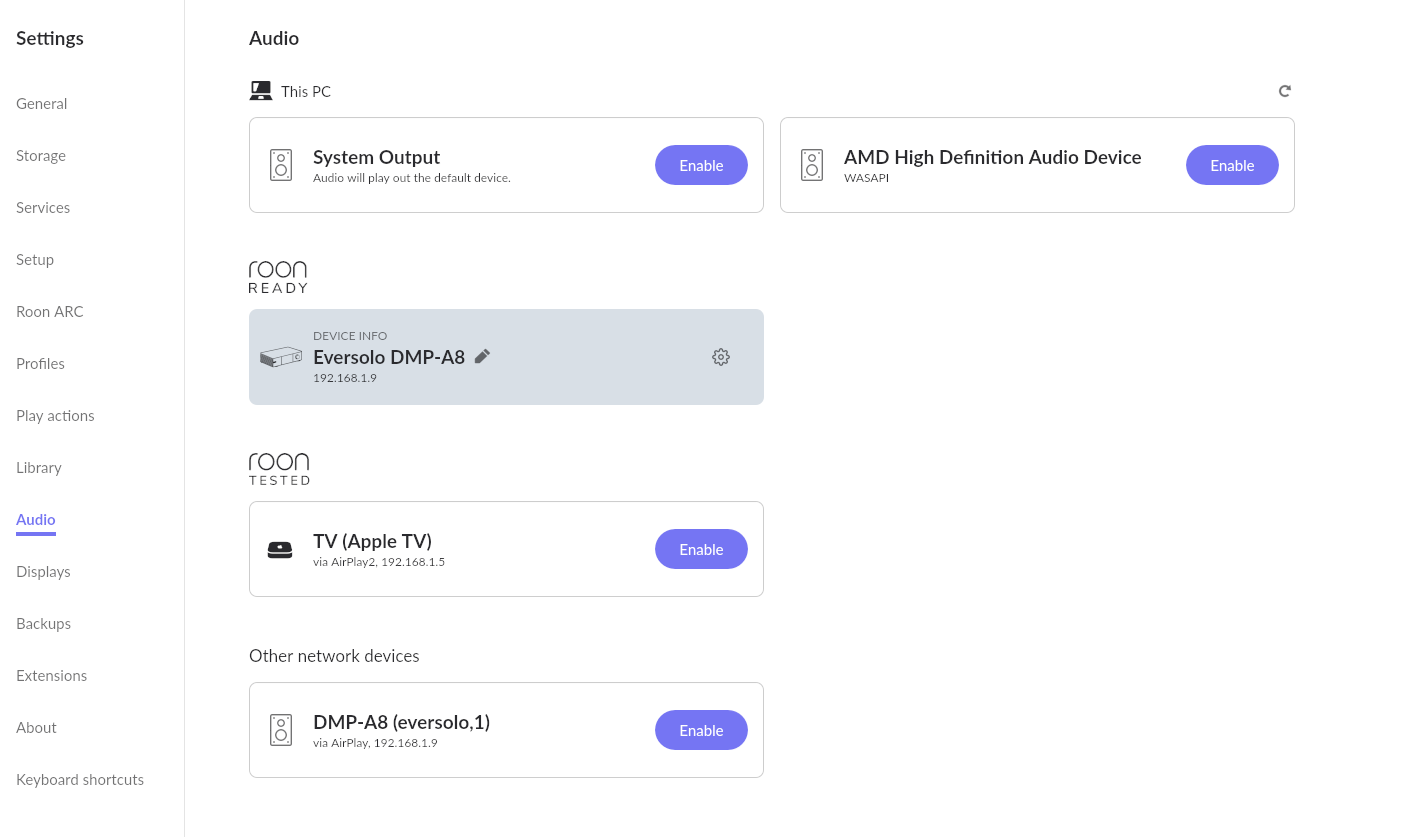This screenshot has width=1402, height=837.
Task: Click the This PC computer icon
Action: point(261,91)
